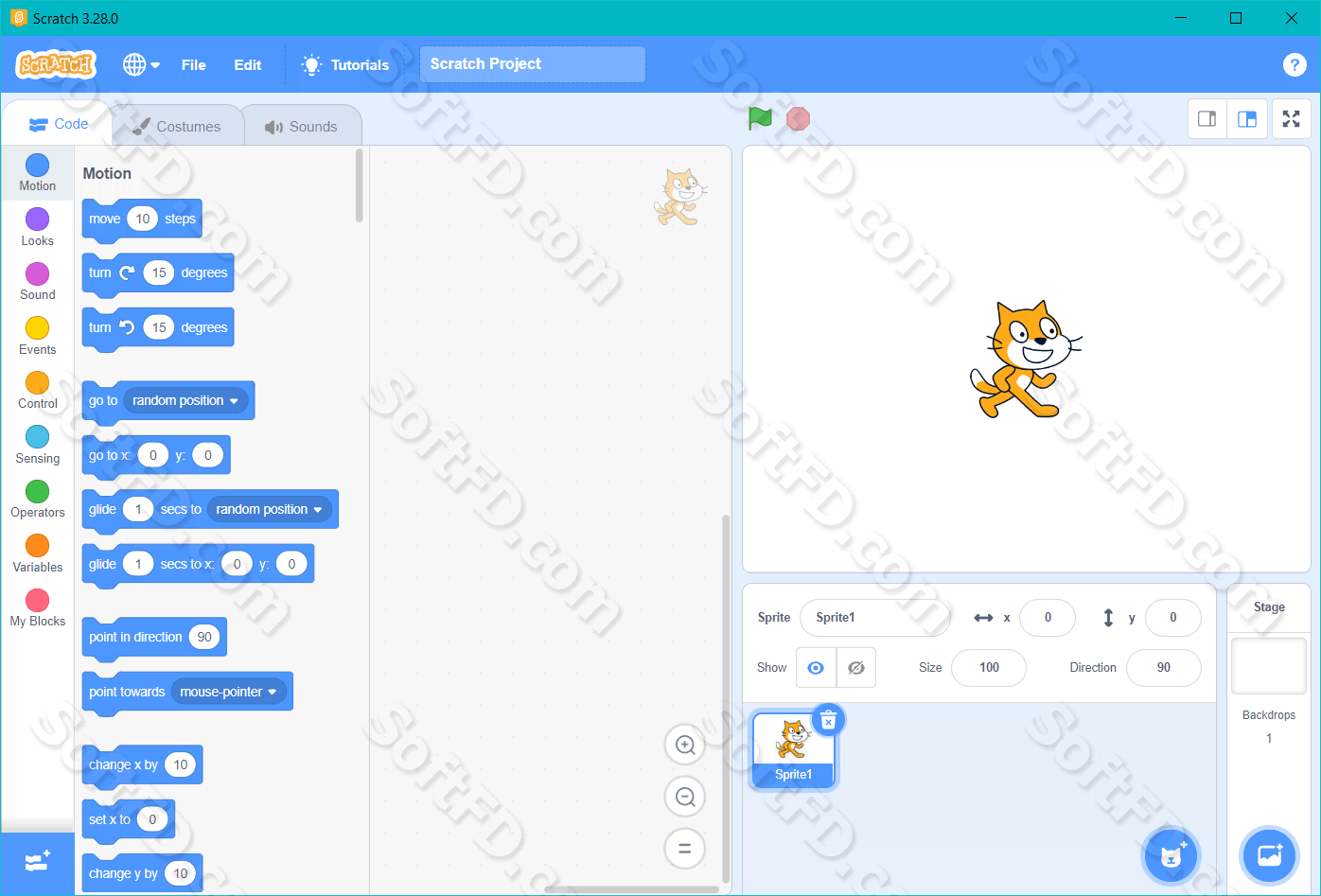The width and height of the screenshot is (1321, 896).
Task: Switch to the Costumes tab
Action: 177,126
